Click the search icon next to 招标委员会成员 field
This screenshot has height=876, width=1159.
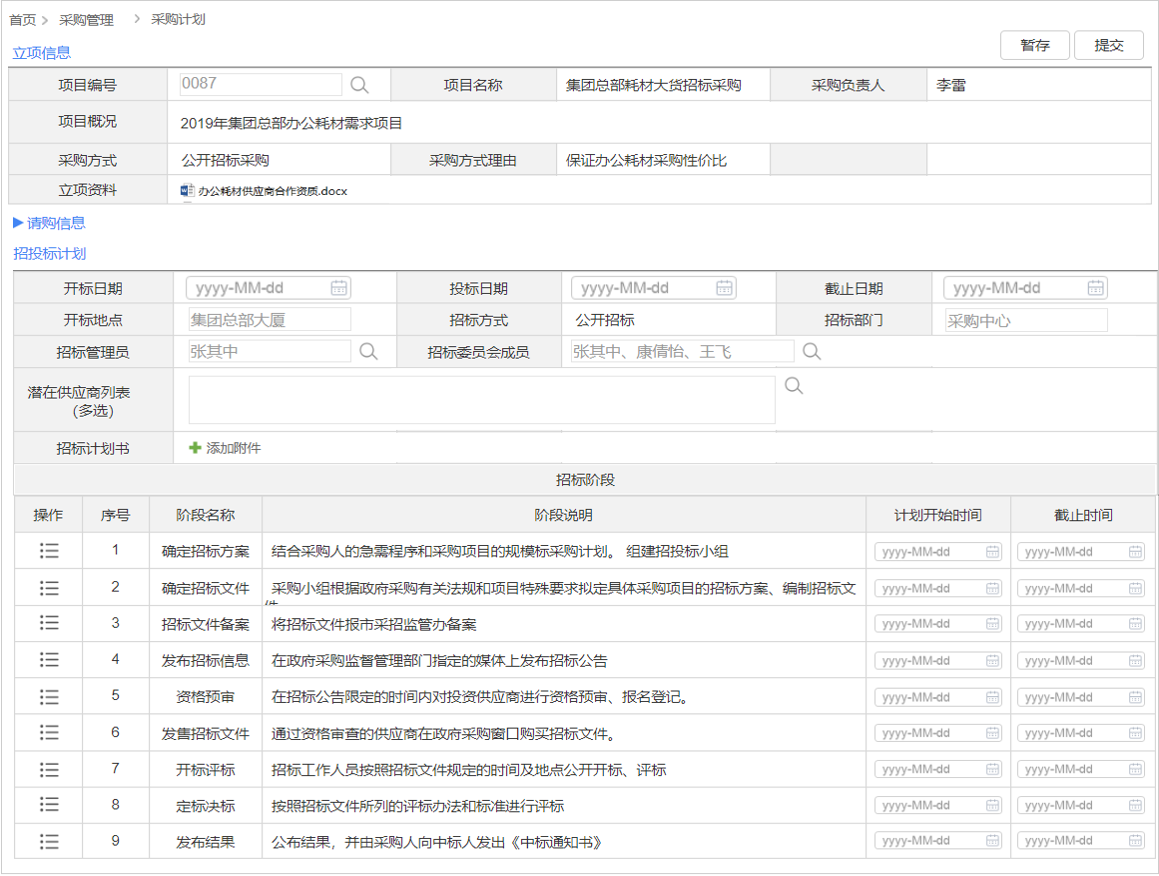(812, 352)
